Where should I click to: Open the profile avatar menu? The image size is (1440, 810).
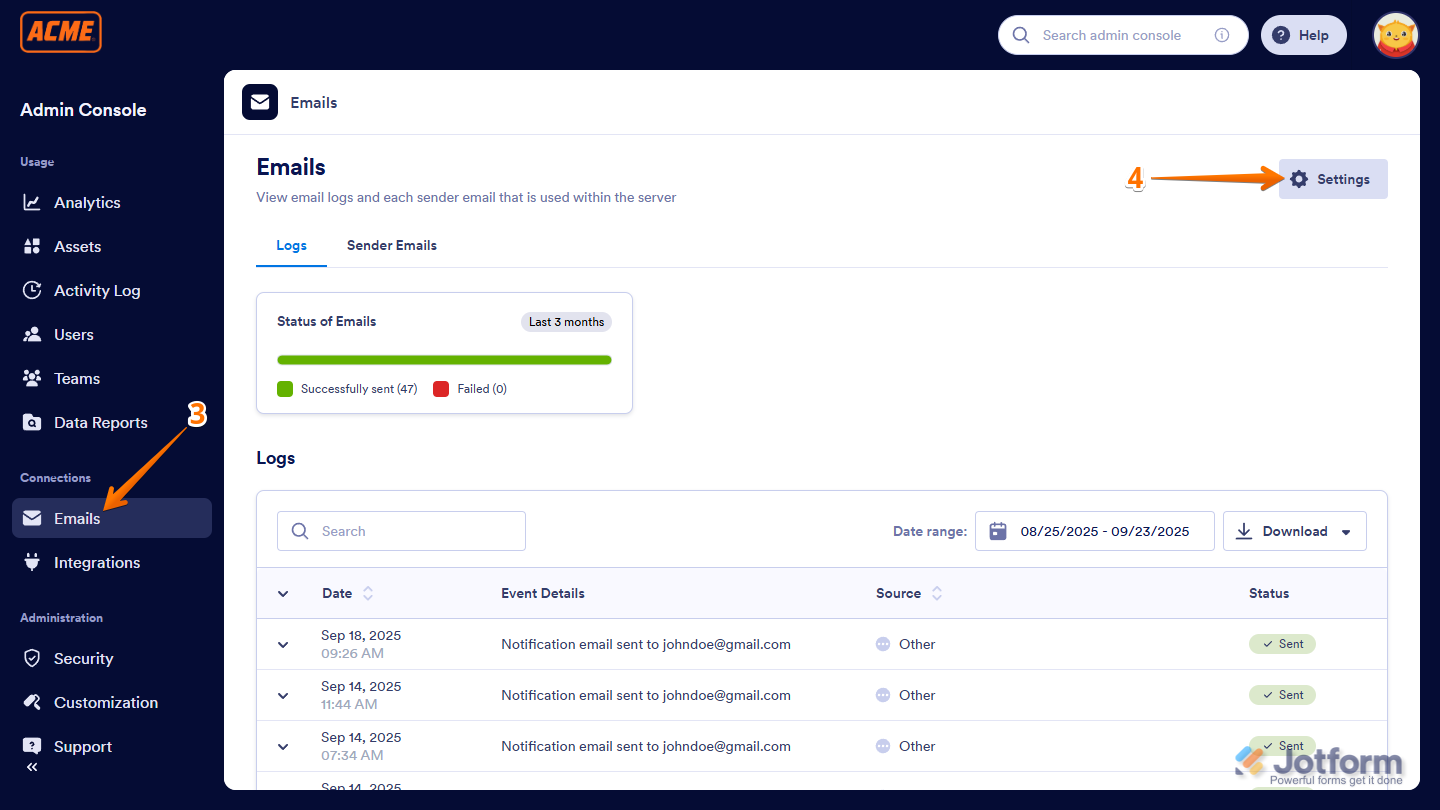click(1396, 35)
